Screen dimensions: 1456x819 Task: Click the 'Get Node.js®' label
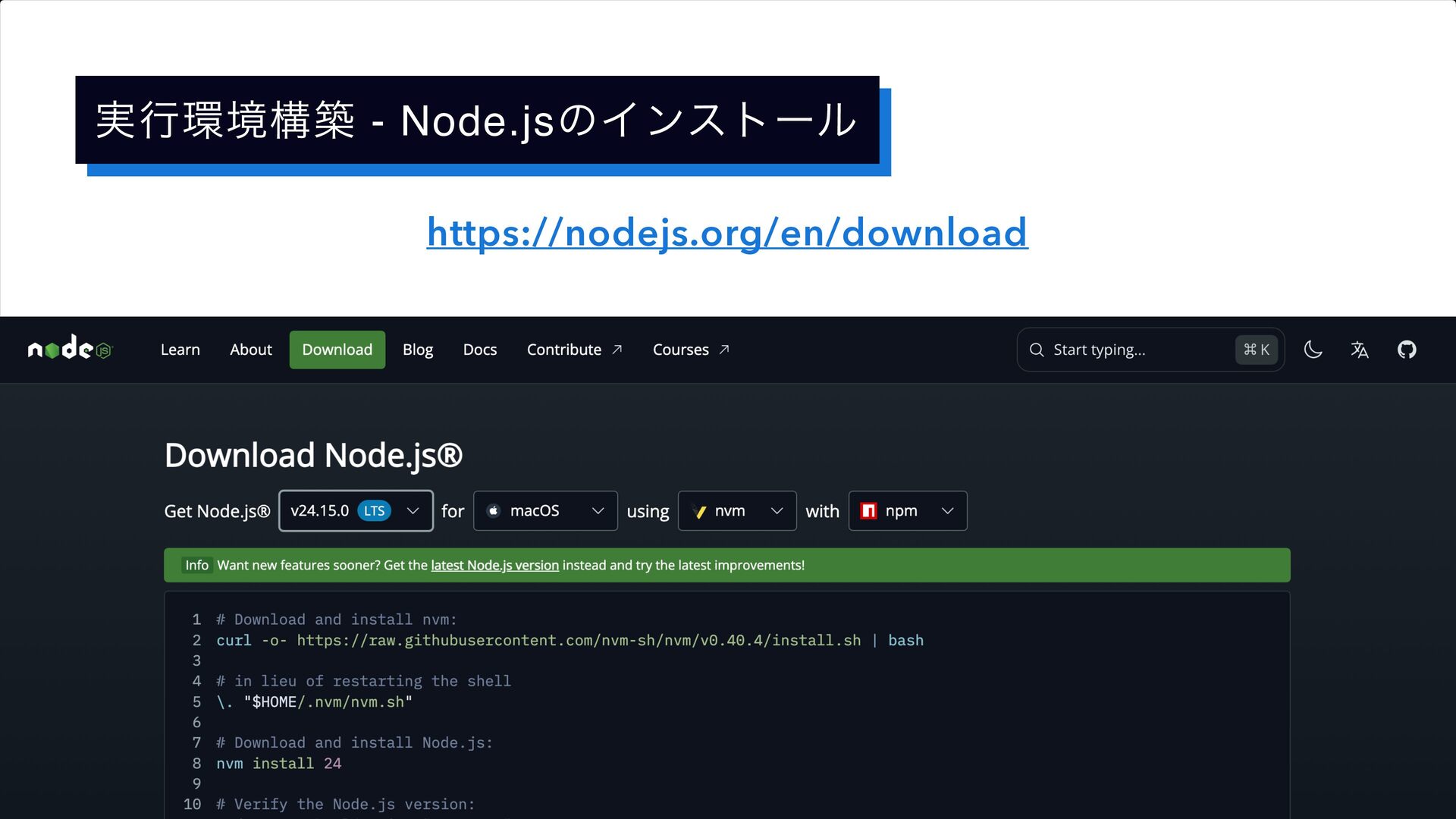pyautogui.click(x=217, y=512)
